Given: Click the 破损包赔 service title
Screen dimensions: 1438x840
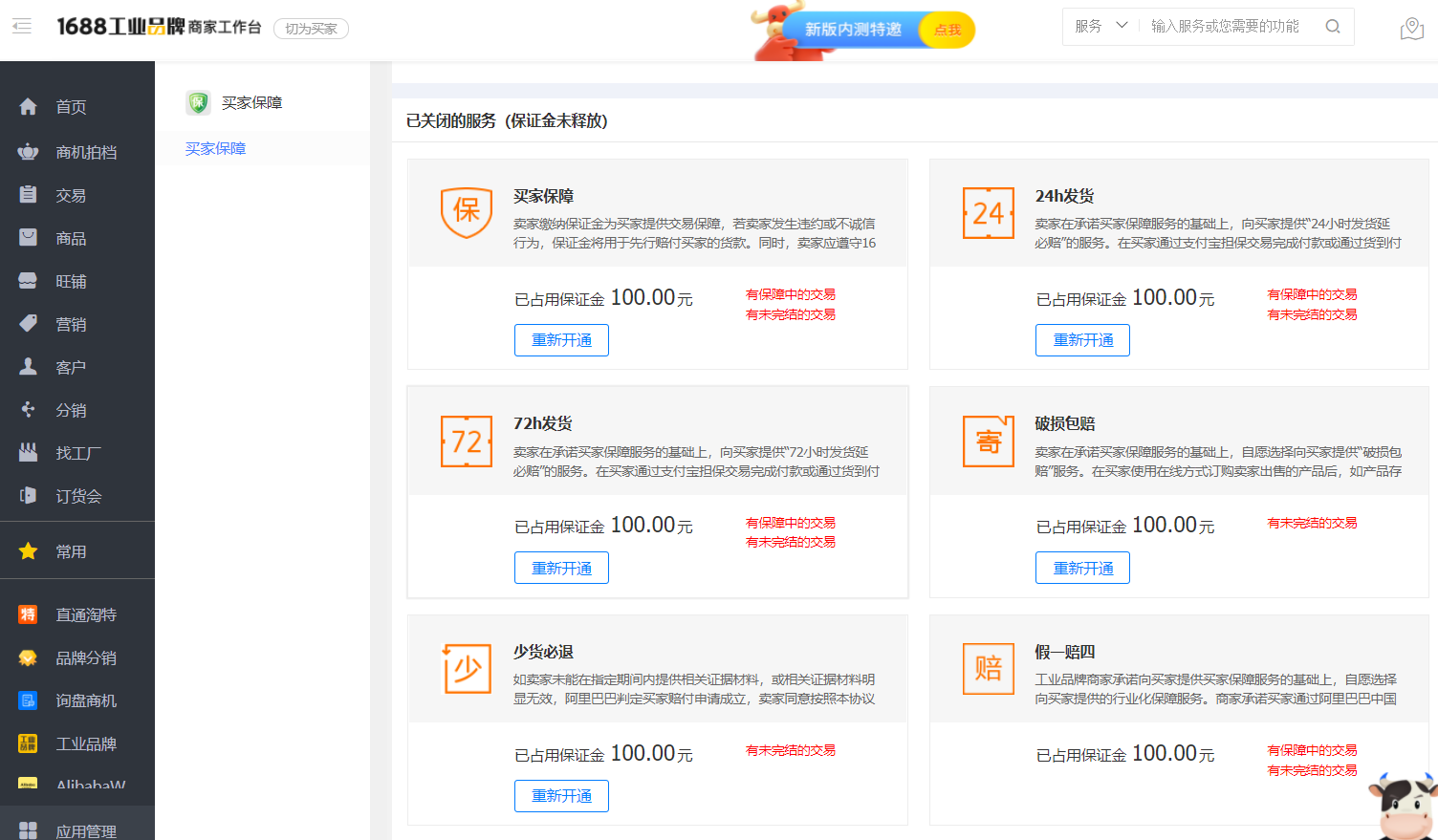Looking at the screenshot, I should [x=1065, y=423].
